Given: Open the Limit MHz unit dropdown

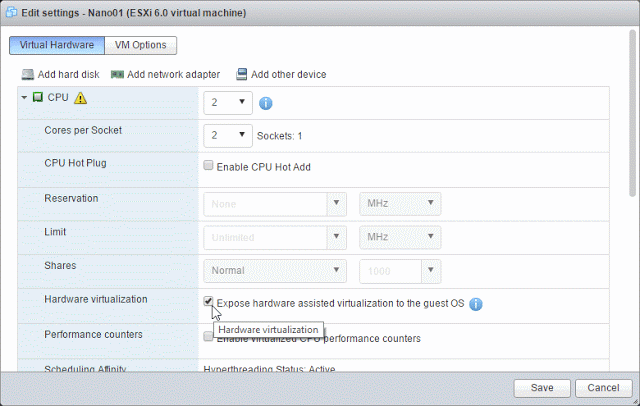Looking at the screenshot, I should 400,237.
